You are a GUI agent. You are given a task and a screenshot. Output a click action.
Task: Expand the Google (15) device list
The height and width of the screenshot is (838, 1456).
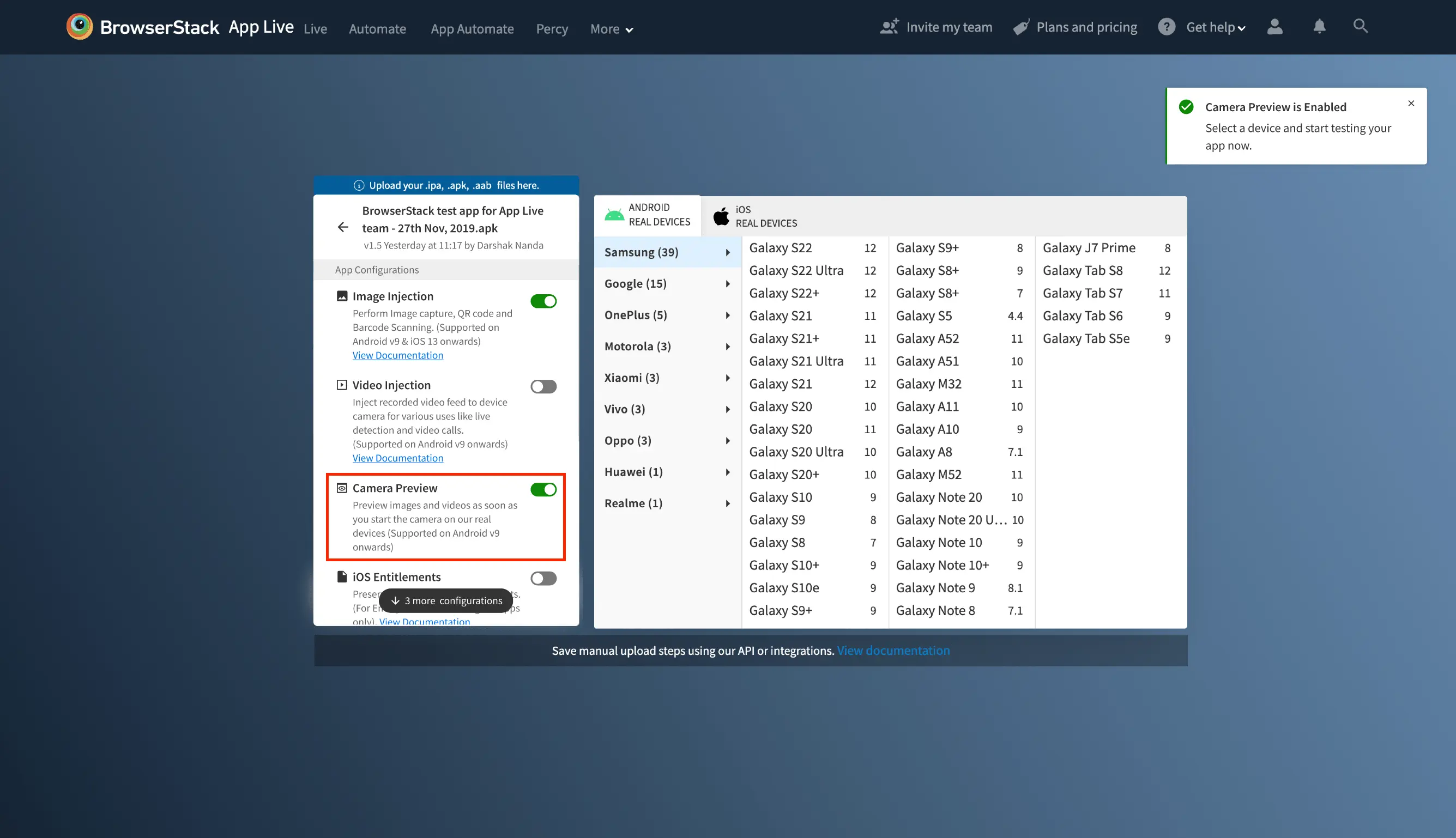[667, 284]
